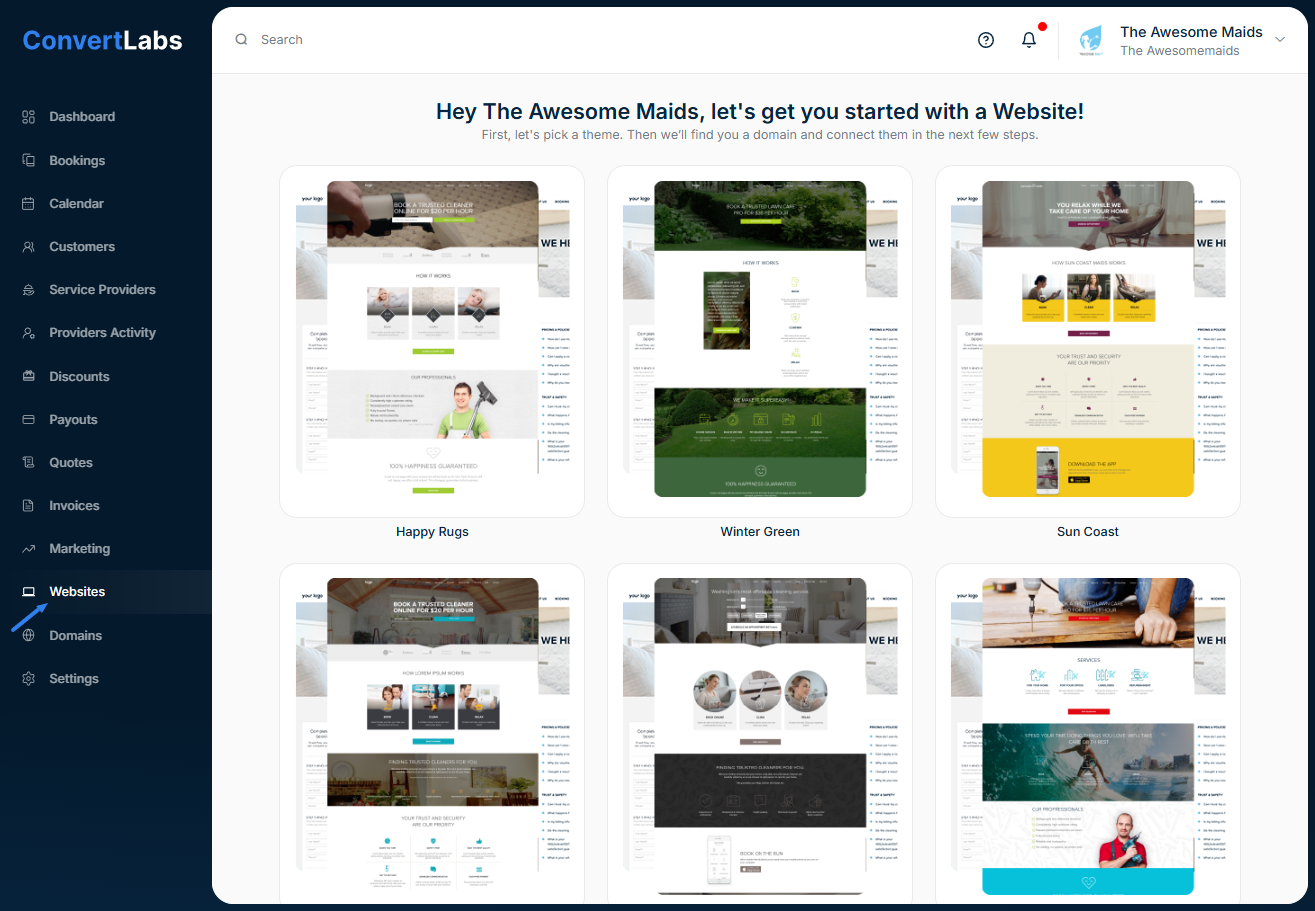Click the Discounts gift icon
The height and width of the screenshot is (911, 1315).
(29, 377)
